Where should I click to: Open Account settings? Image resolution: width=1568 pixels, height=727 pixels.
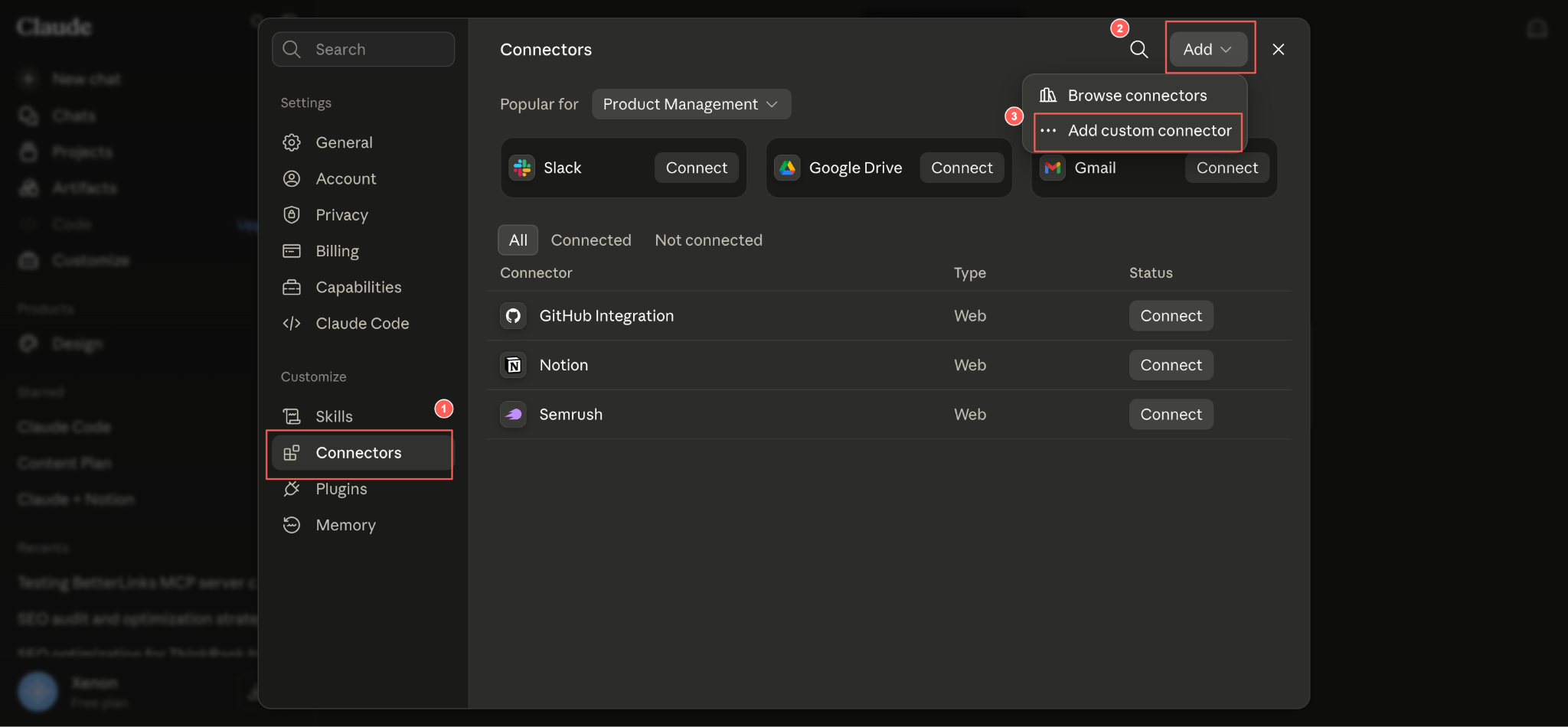[x=362, y=178]
